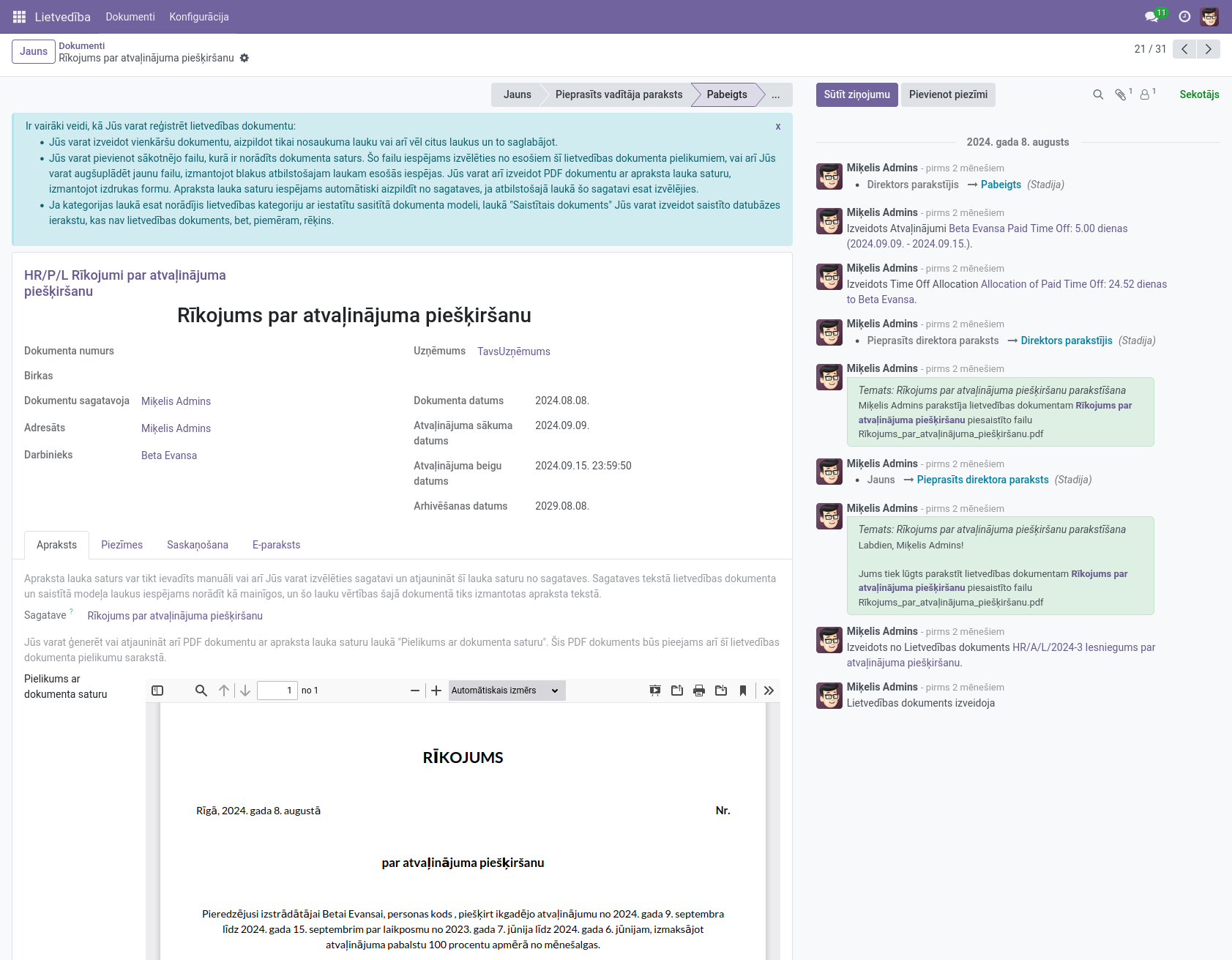Click the activities clock icon
Image resolution: width=1232 pixels, height=960 pixels.
[1184, 17]
